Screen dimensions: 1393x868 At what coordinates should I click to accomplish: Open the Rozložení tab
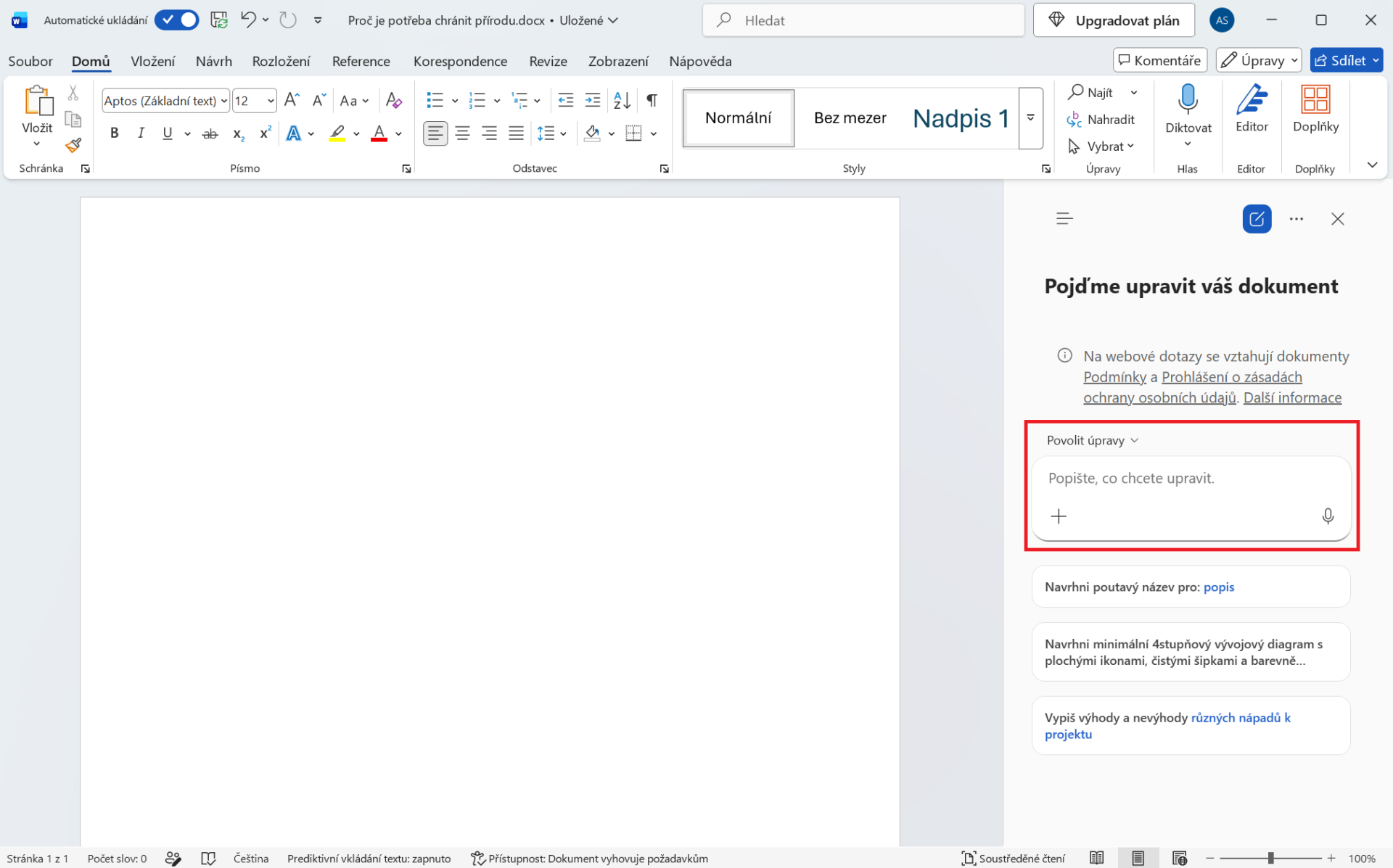point(281,61)
